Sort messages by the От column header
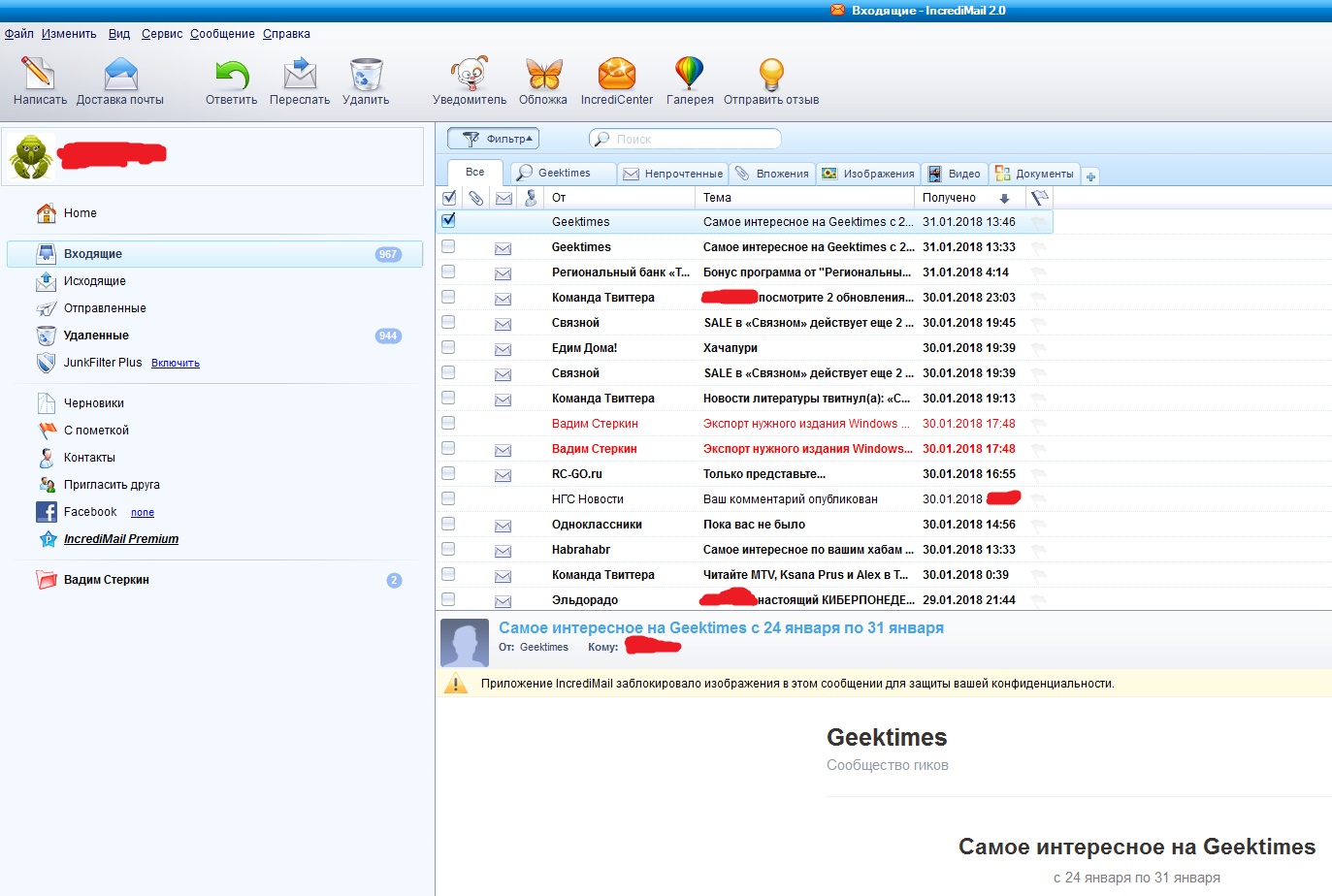The height and width of the screenshot is (896, 1332). pyautogui.click(x=619, y=198)
